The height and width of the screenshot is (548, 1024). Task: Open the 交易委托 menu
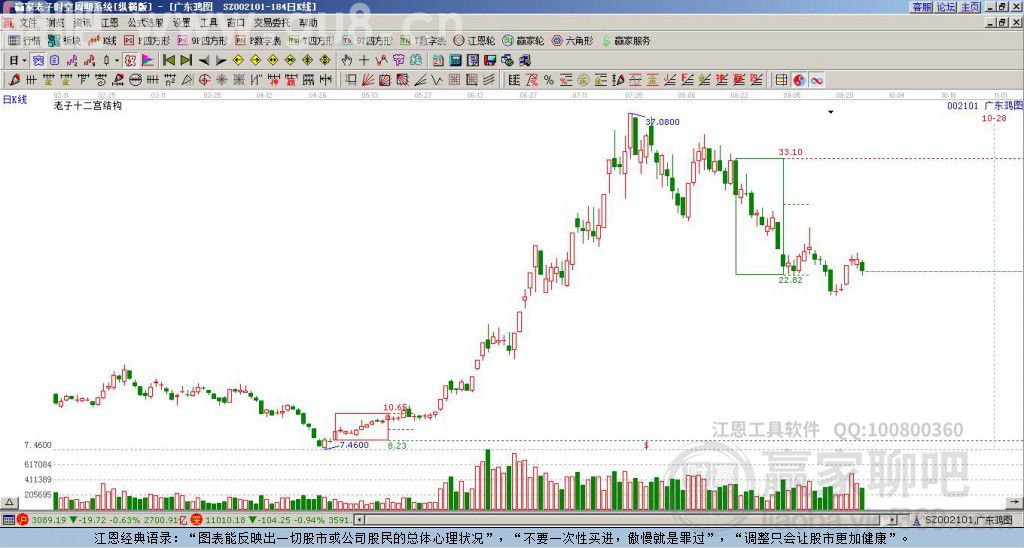[x=271, y=22]
